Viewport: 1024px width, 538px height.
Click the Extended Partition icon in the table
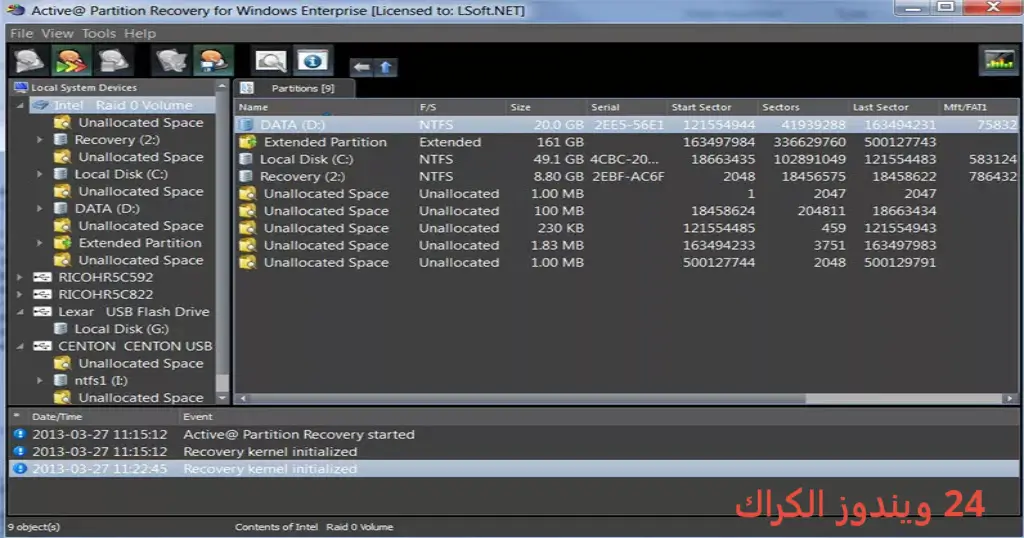point(248,142)
